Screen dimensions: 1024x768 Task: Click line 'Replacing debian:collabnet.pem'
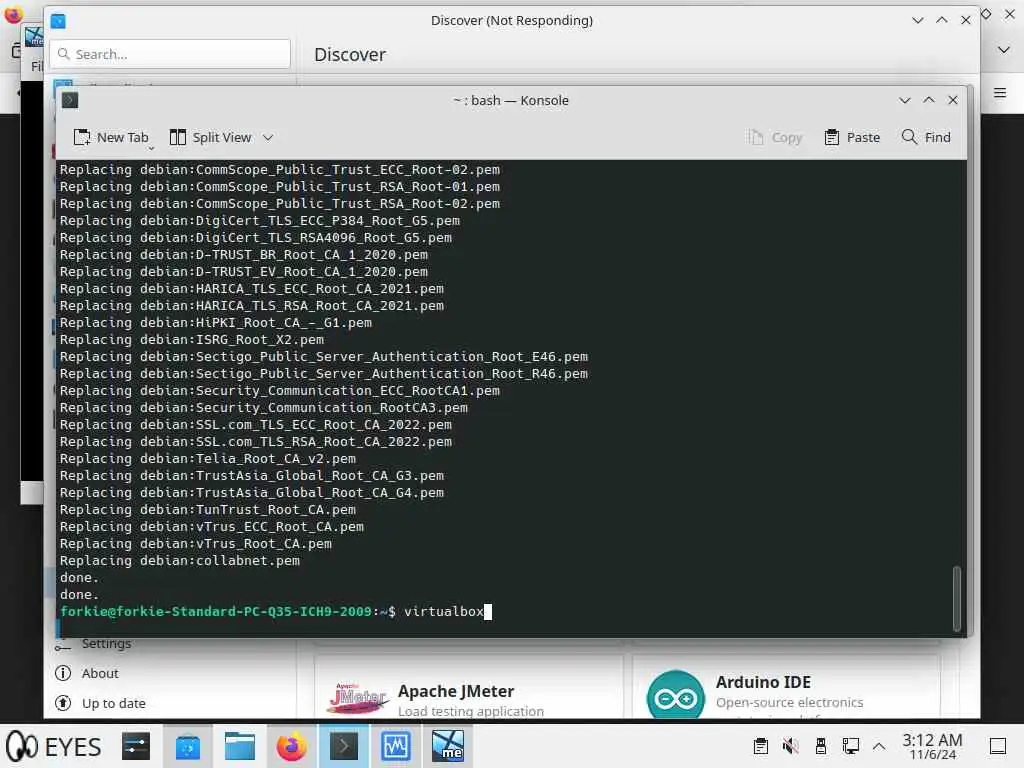[x=180, y=561]
